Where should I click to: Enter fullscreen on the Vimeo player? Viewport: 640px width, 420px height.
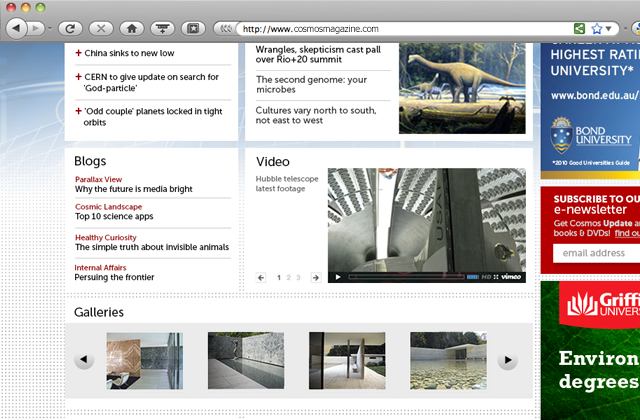pos(496,277)
